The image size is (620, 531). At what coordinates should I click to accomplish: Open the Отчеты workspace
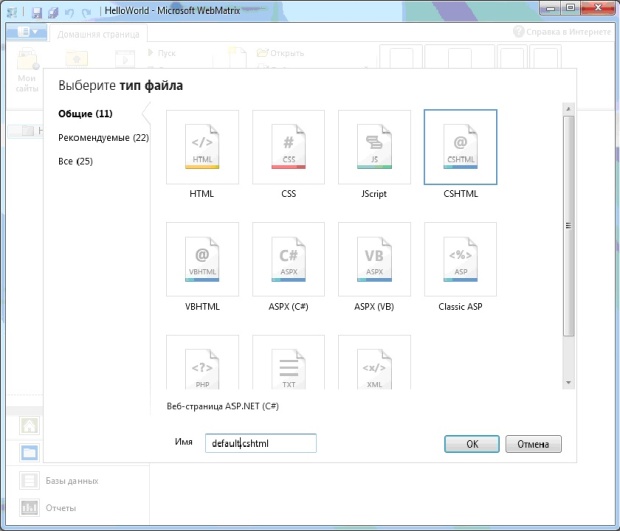[48, 508]
